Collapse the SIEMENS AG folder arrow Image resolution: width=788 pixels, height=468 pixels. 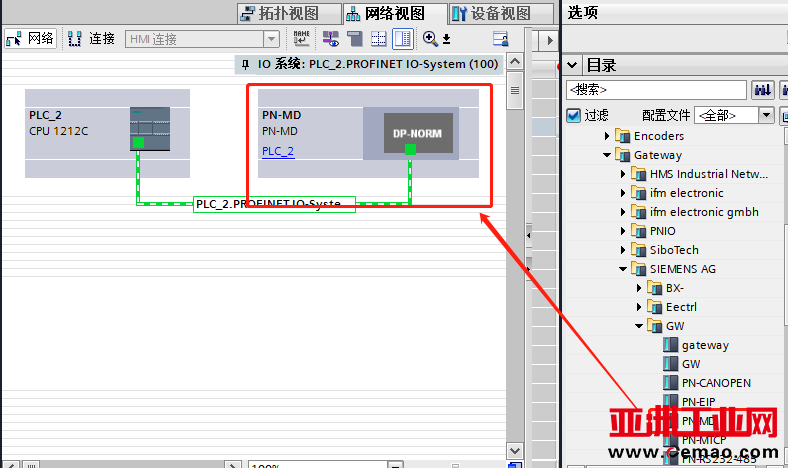pyautogui.click(x=623, y=269)
